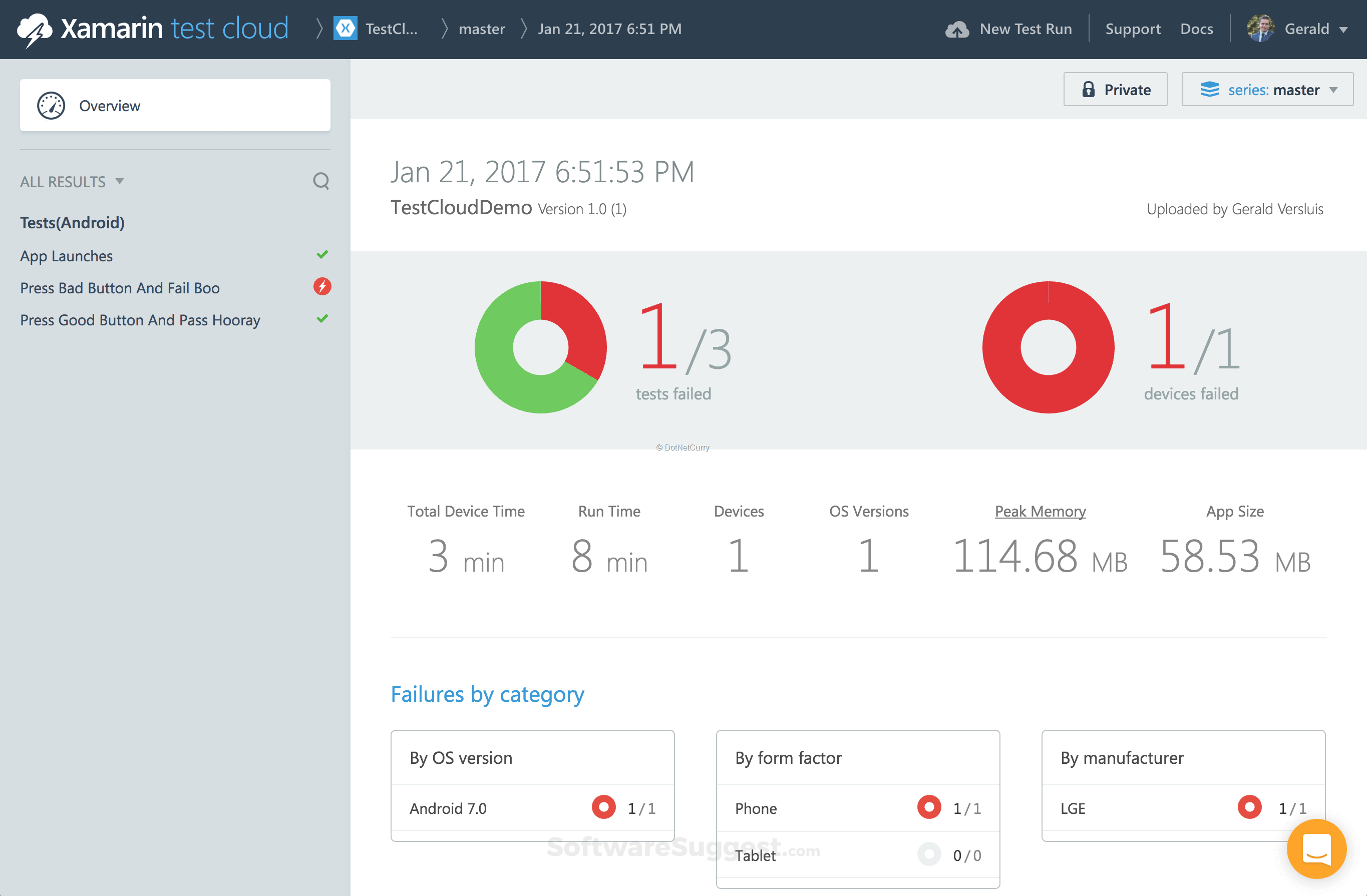Image resolution: width=1367 pixels, height=896 pixels.
Task: Open the series: master dropdown
Action: coord(1267,90)
